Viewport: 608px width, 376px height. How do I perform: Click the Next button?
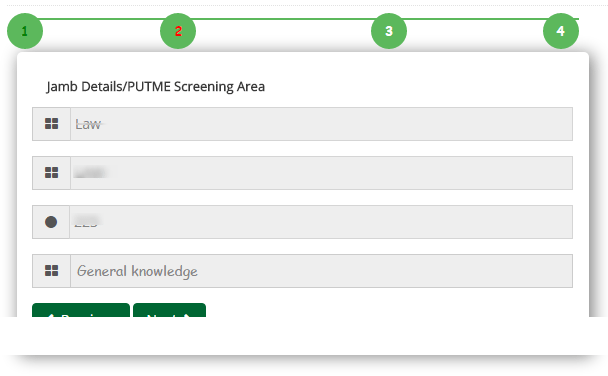[169, 310]
